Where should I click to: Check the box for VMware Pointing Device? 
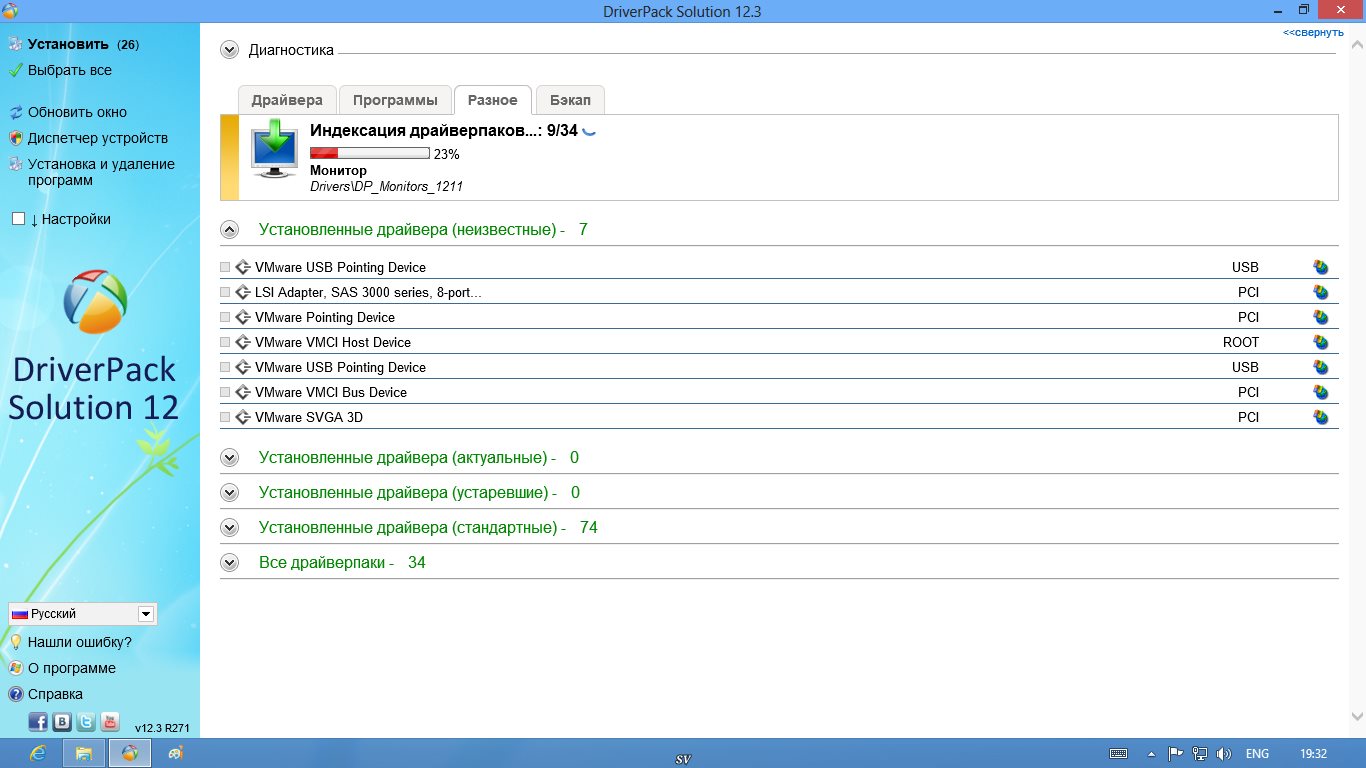[x=225, y=317]
